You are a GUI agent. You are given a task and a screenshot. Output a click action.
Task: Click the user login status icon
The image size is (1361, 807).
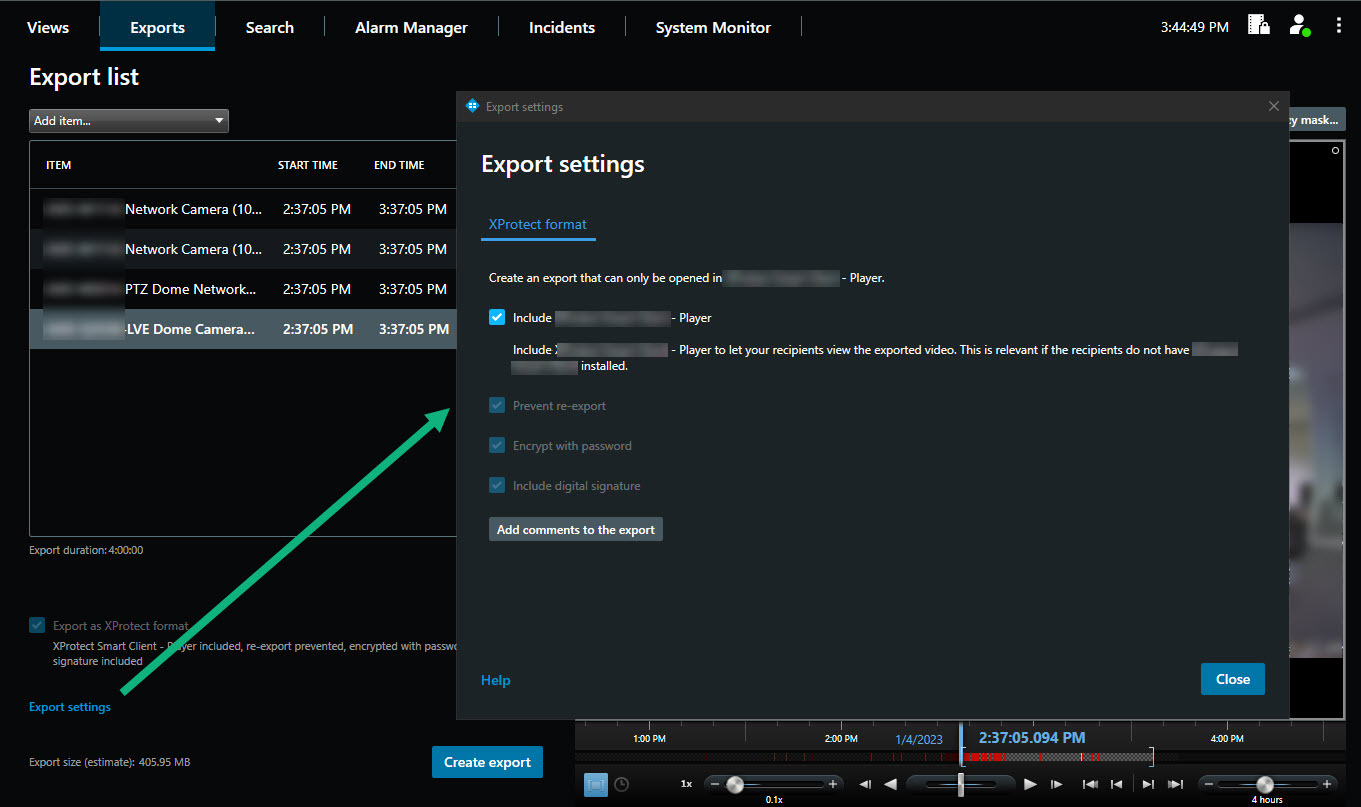point(1298,26)
